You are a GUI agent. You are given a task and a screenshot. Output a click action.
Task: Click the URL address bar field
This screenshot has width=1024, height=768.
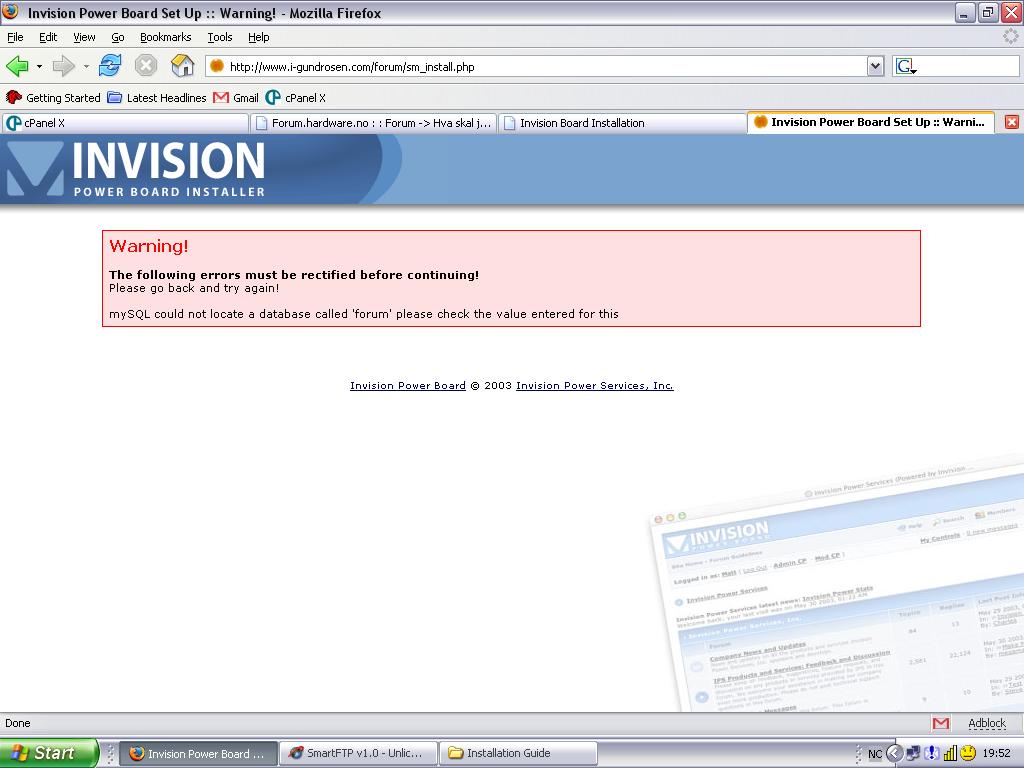pos(545,66)
